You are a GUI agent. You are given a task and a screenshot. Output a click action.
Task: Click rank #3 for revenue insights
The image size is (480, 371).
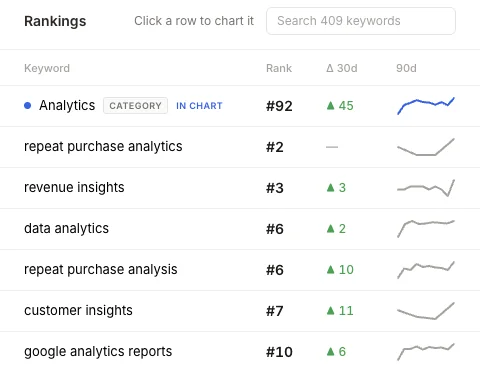pyautogui.click(x=275, y=188)
